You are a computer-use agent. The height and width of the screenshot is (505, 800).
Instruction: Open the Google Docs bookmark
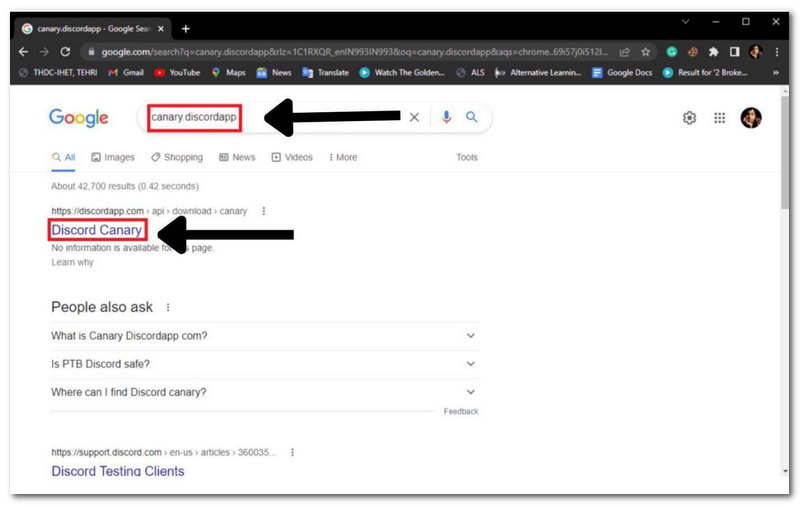pyautogui.click(x=622, y=72)
